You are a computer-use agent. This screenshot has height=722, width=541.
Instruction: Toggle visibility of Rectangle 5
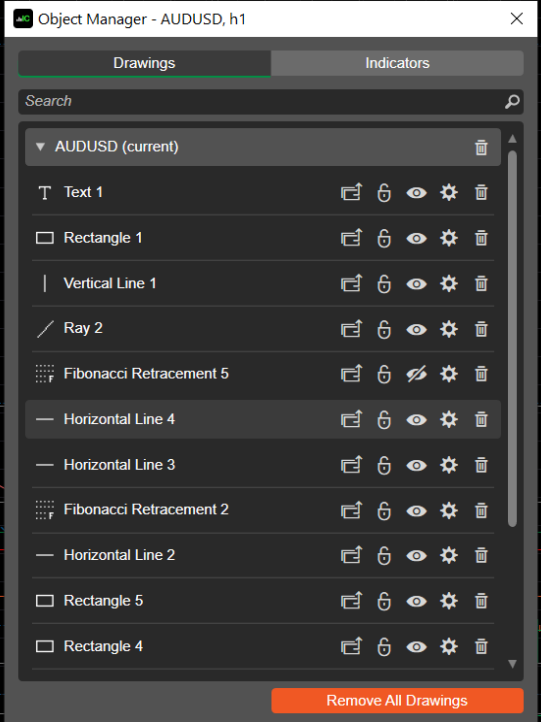[x=416, y=601]
